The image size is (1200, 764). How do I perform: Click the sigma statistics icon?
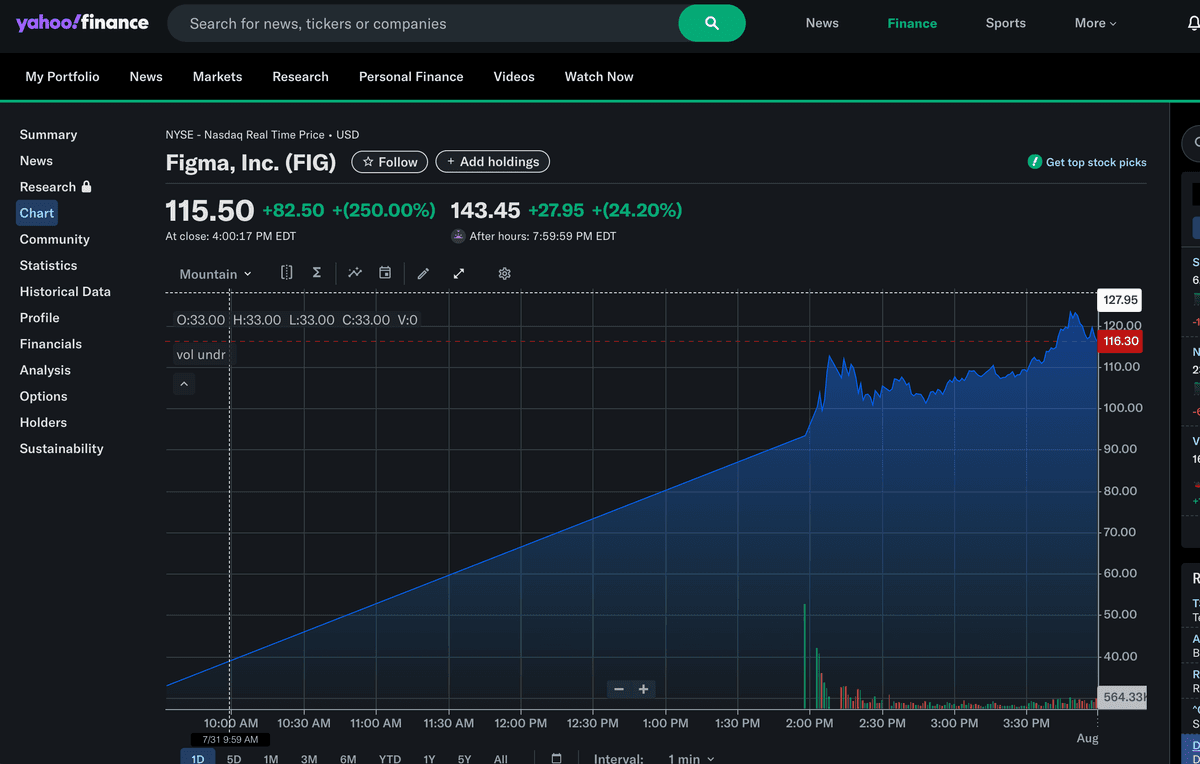(316, 273)
